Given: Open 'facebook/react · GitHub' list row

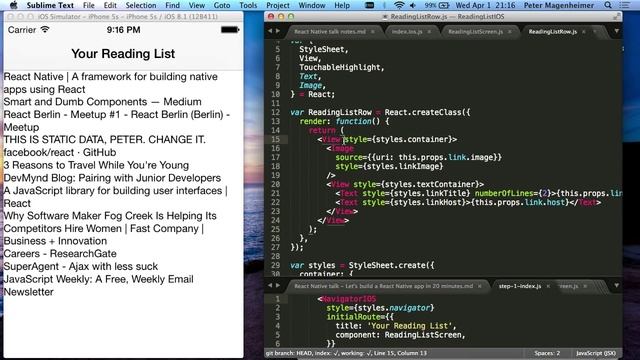Looking at the screenshot, I should pos(60,152).
